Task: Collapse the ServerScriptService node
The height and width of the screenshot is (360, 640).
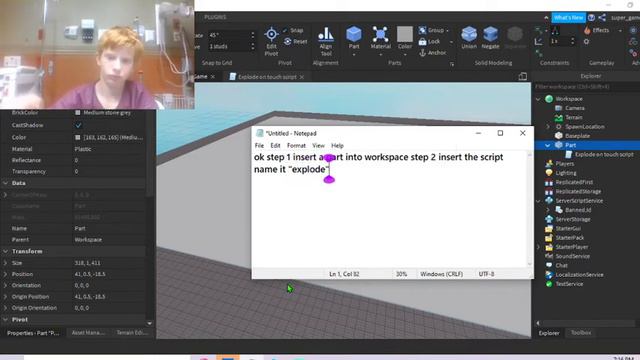Action: (x=538, y=201)
